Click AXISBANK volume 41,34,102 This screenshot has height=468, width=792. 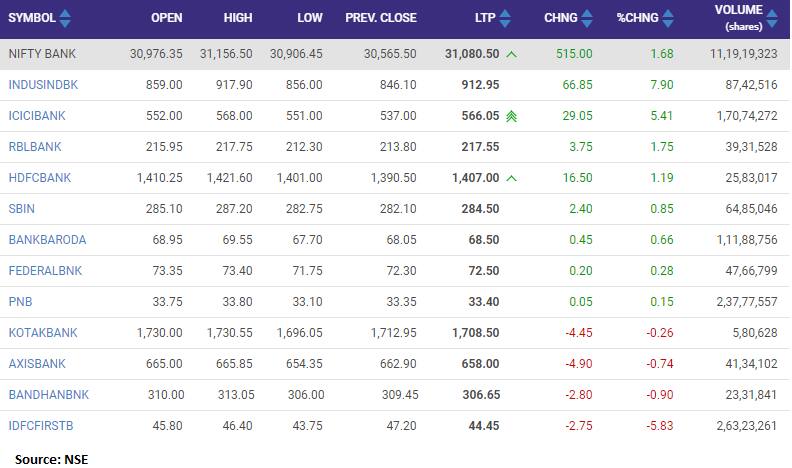[751, 363]
